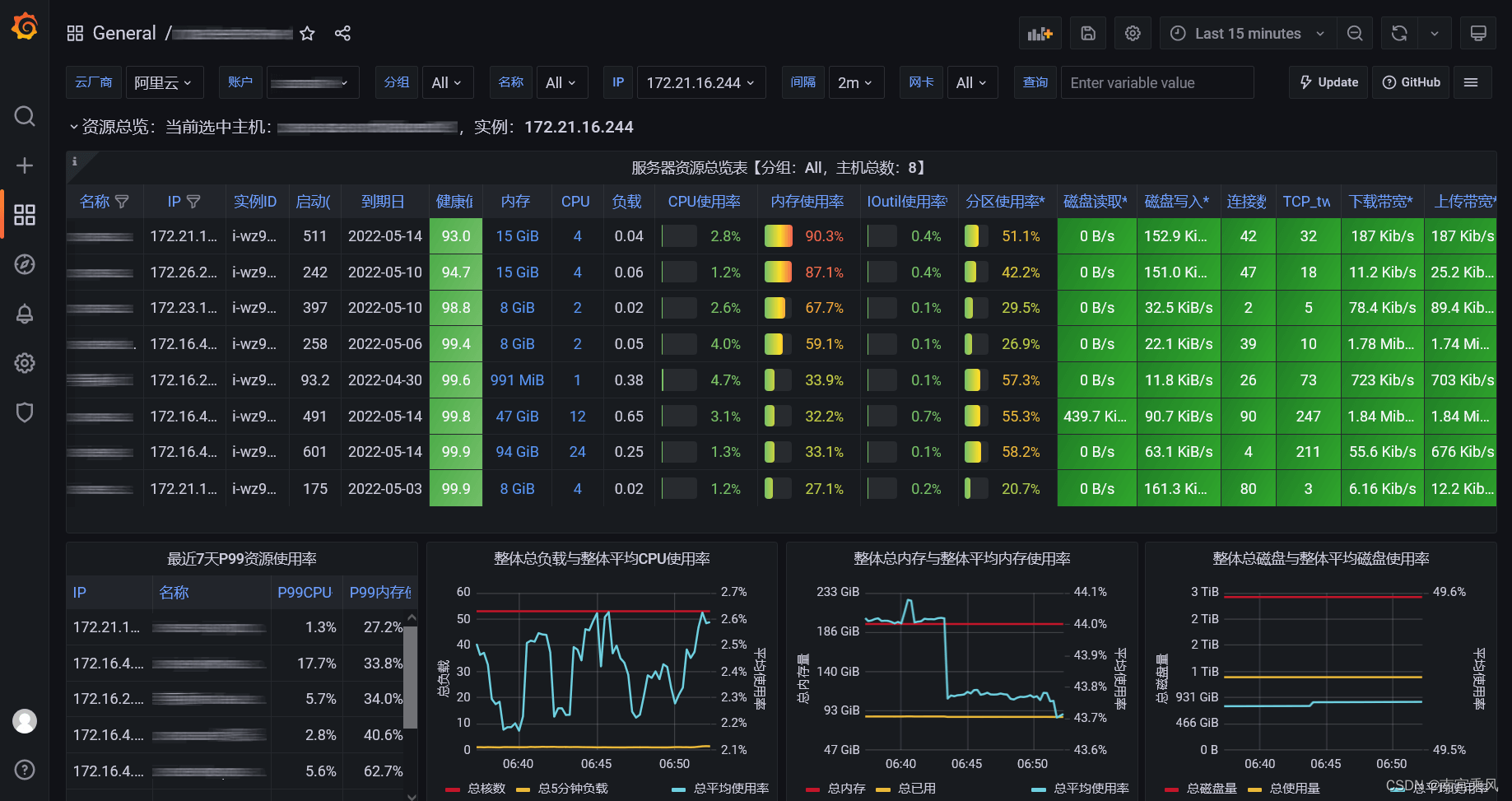1512x801 pixels.
Task: Open Explore compass in sidebar
Action: (25, 264)
